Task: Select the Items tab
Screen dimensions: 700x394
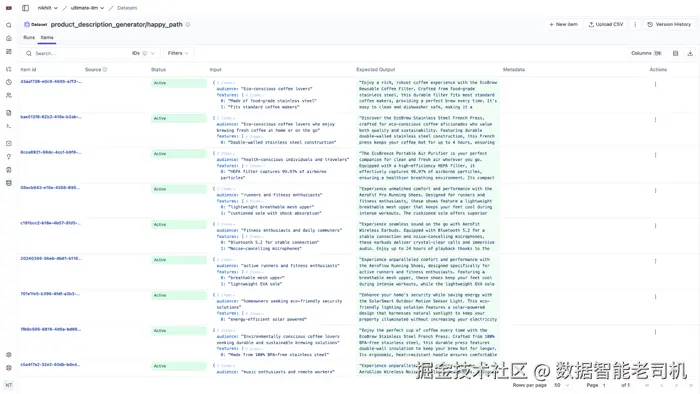Action: click(x=47, y=37)
